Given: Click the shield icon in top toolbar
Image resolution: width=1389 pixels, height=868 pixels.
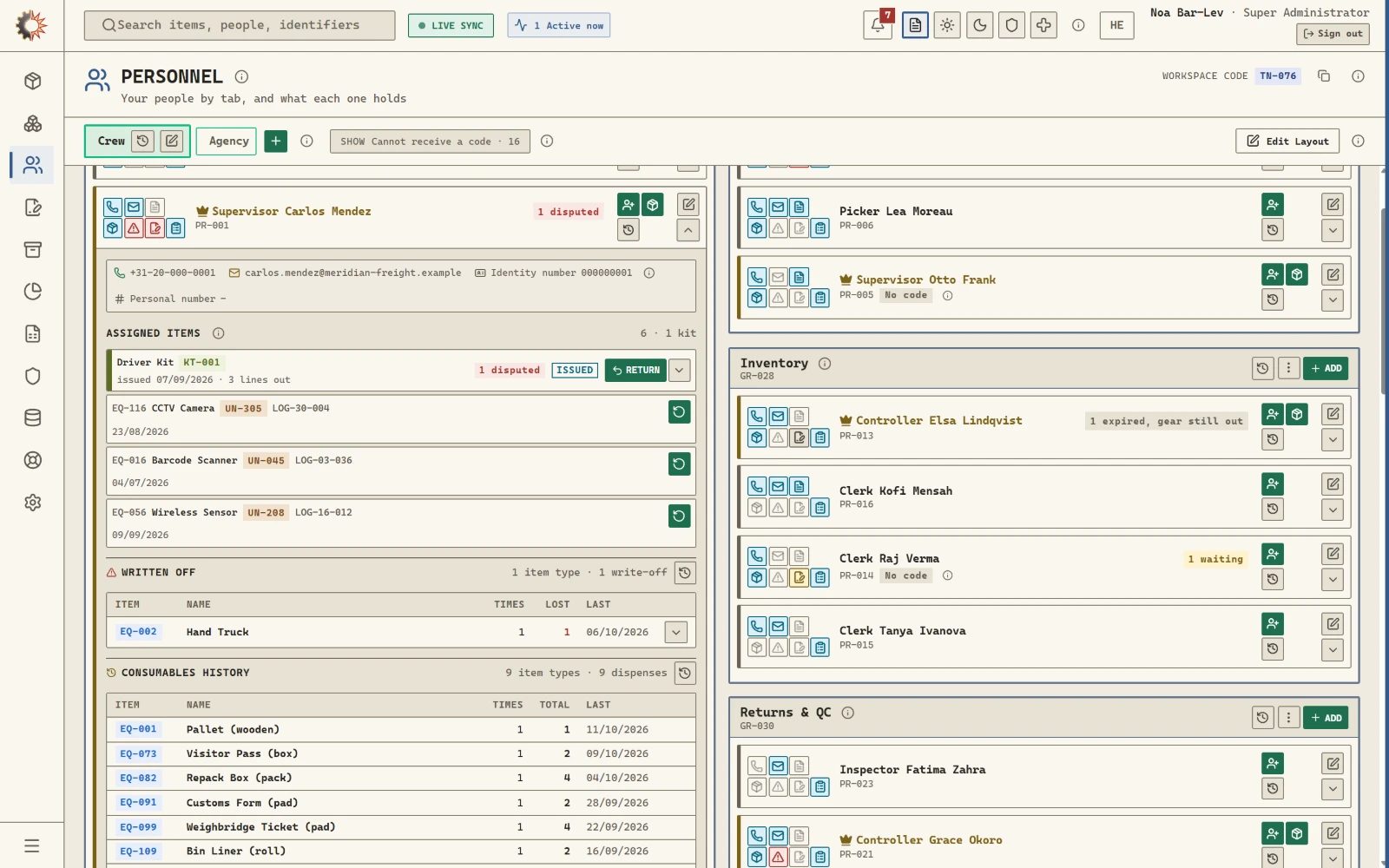Looking at the screenshot, I should pos(1011,25).
